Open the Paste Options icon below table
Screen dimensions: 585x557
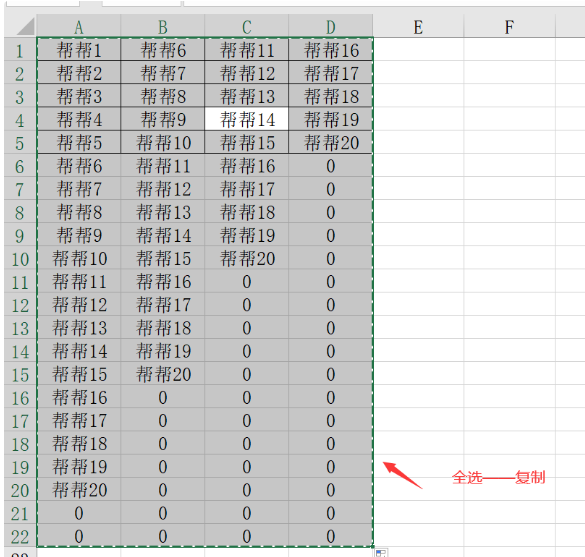(x=381, y=553)
